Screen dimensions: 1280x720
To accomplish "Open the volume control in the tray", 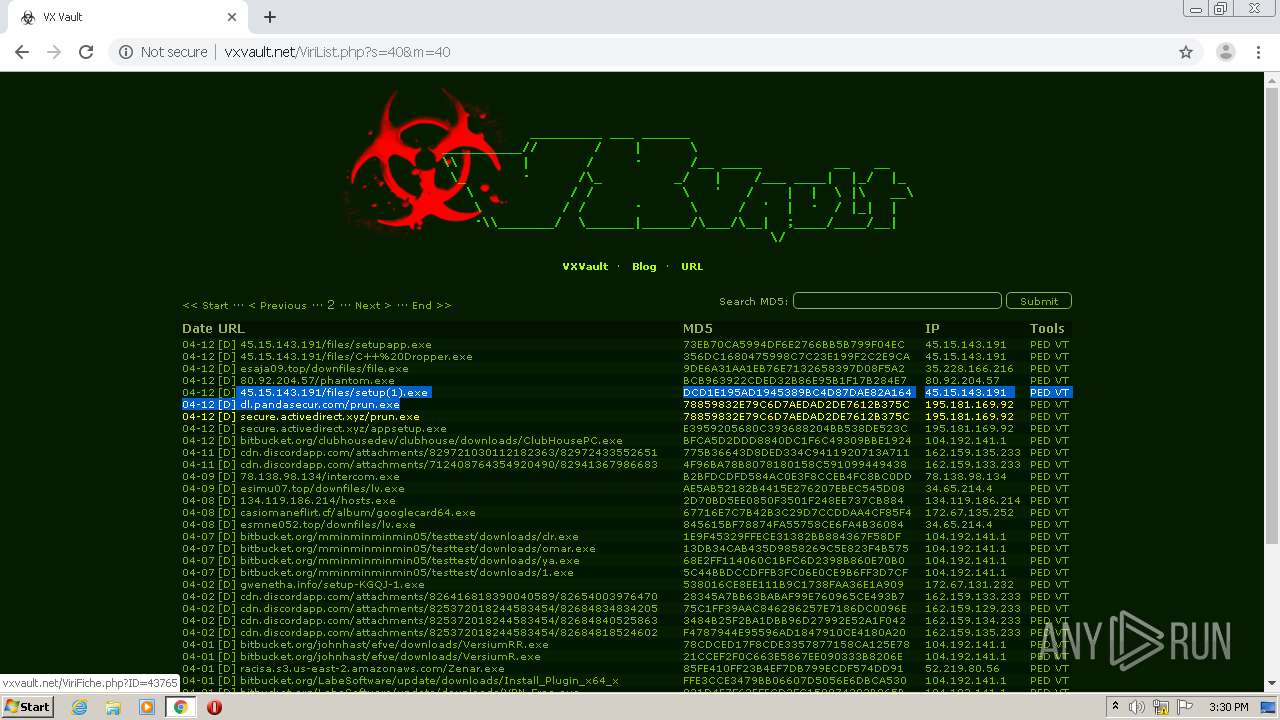I will (1137, 707).
